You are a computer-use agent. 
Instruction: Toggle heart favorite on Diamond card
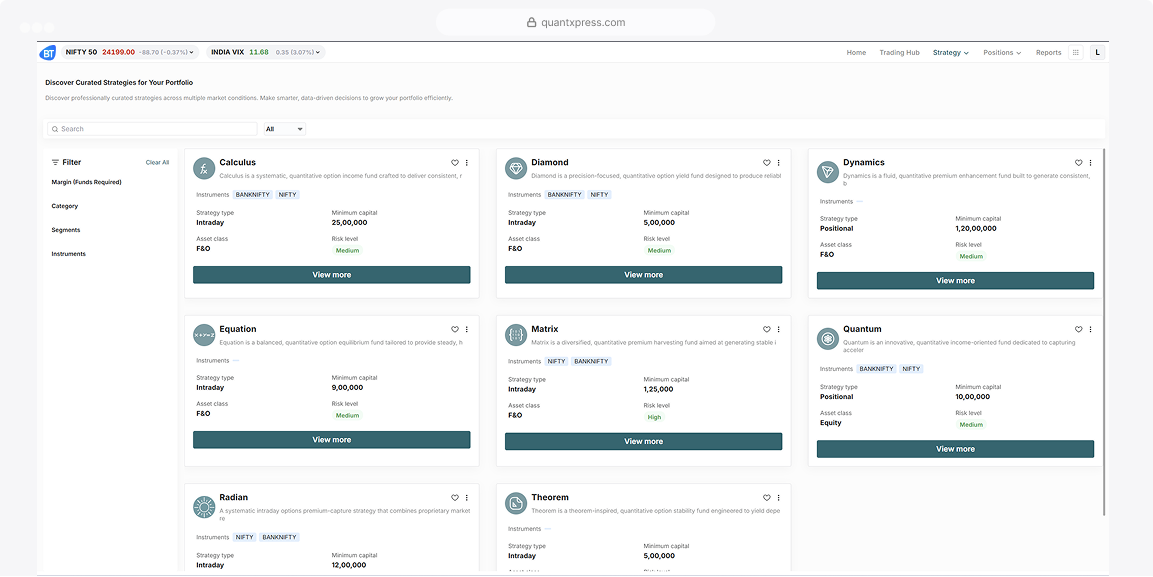[766, 162]
